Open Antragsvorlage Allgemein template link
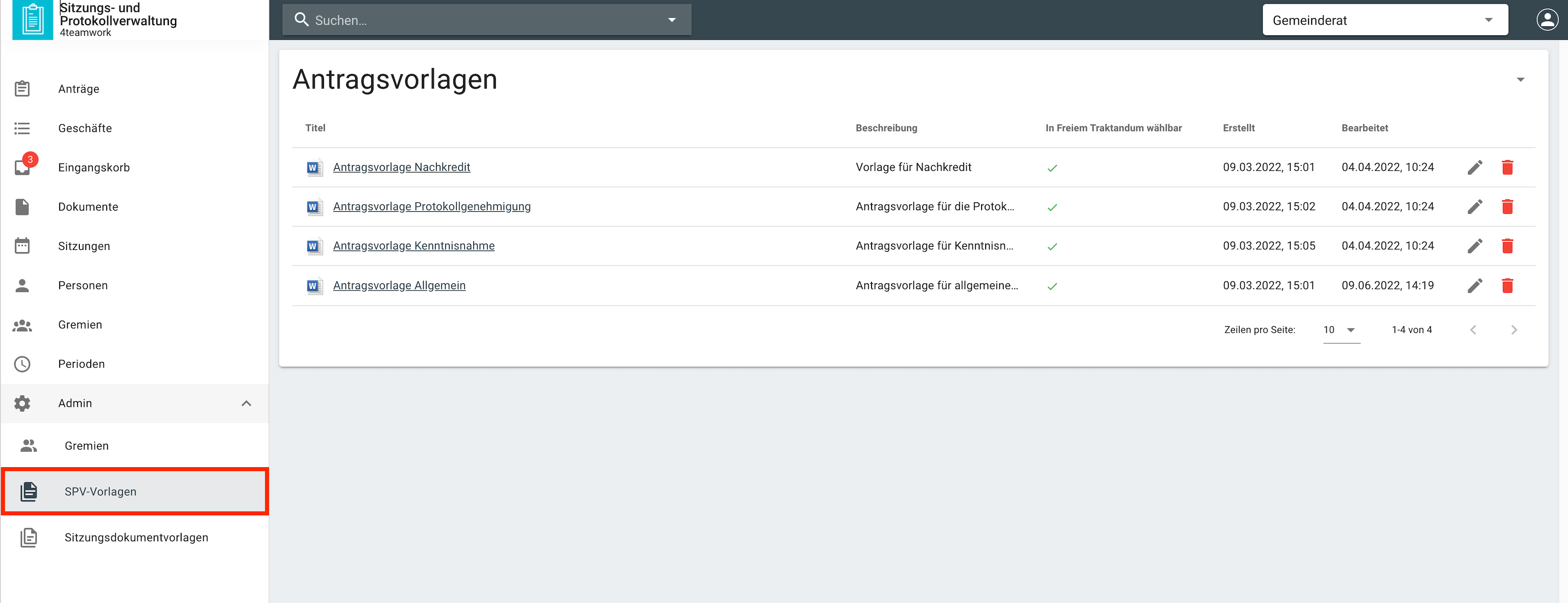The width and height of the screenshot is (1568, 603). [399, 286]
